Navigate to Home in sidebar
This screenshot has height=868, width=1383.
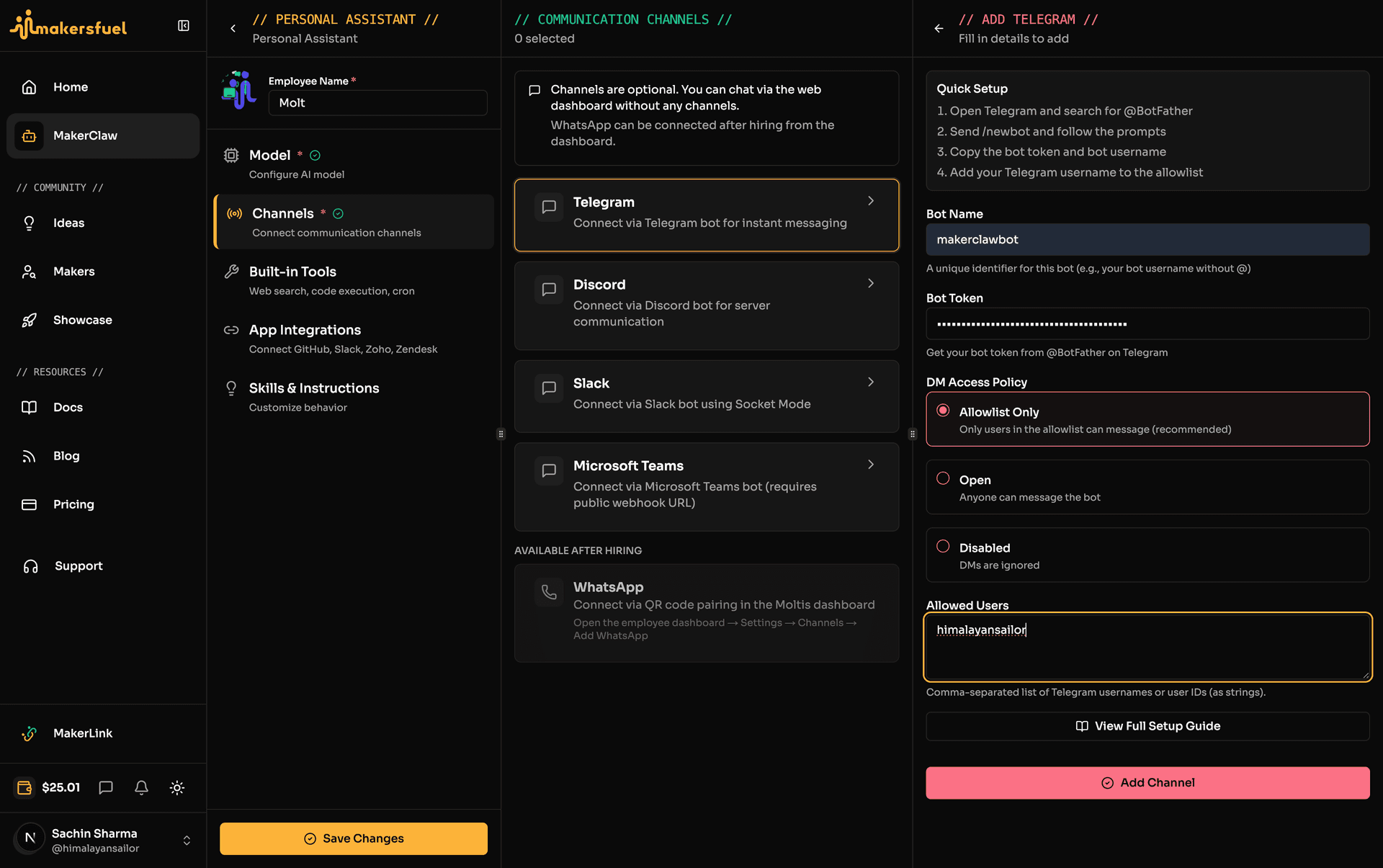tap(103, 87)
